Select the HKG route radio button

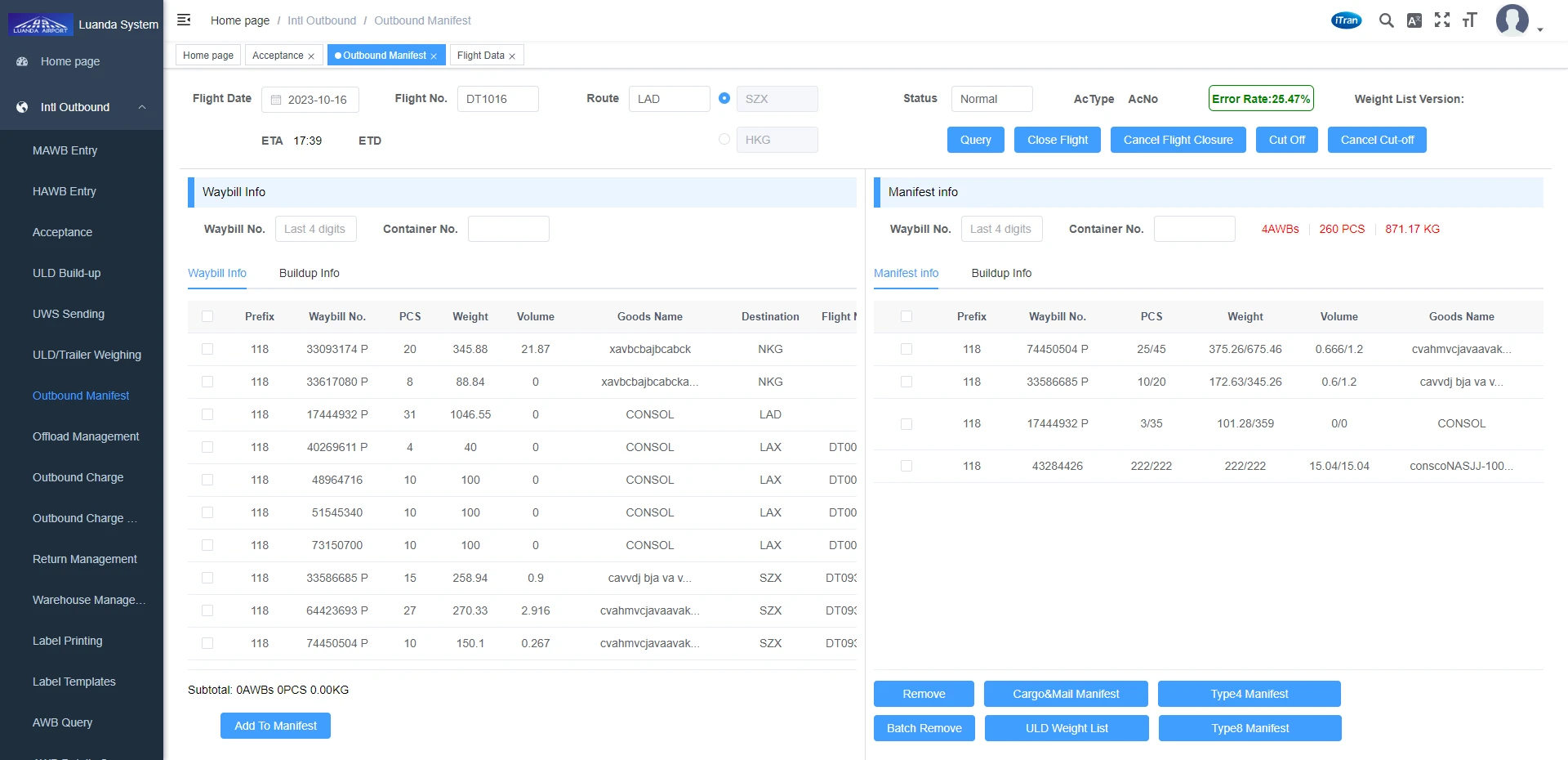coord(724,140)
